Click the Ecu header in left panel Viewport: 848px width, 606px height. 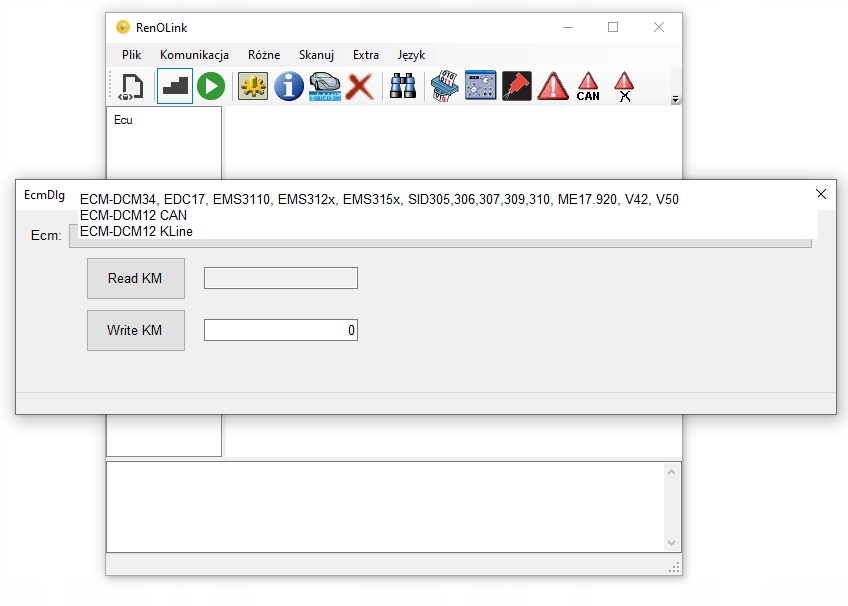coord(123,120)
